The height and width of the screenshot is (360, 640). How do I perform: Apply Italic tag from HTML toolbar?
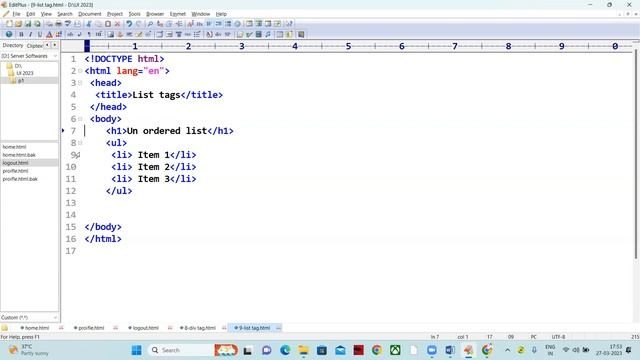tap(30, 34)
